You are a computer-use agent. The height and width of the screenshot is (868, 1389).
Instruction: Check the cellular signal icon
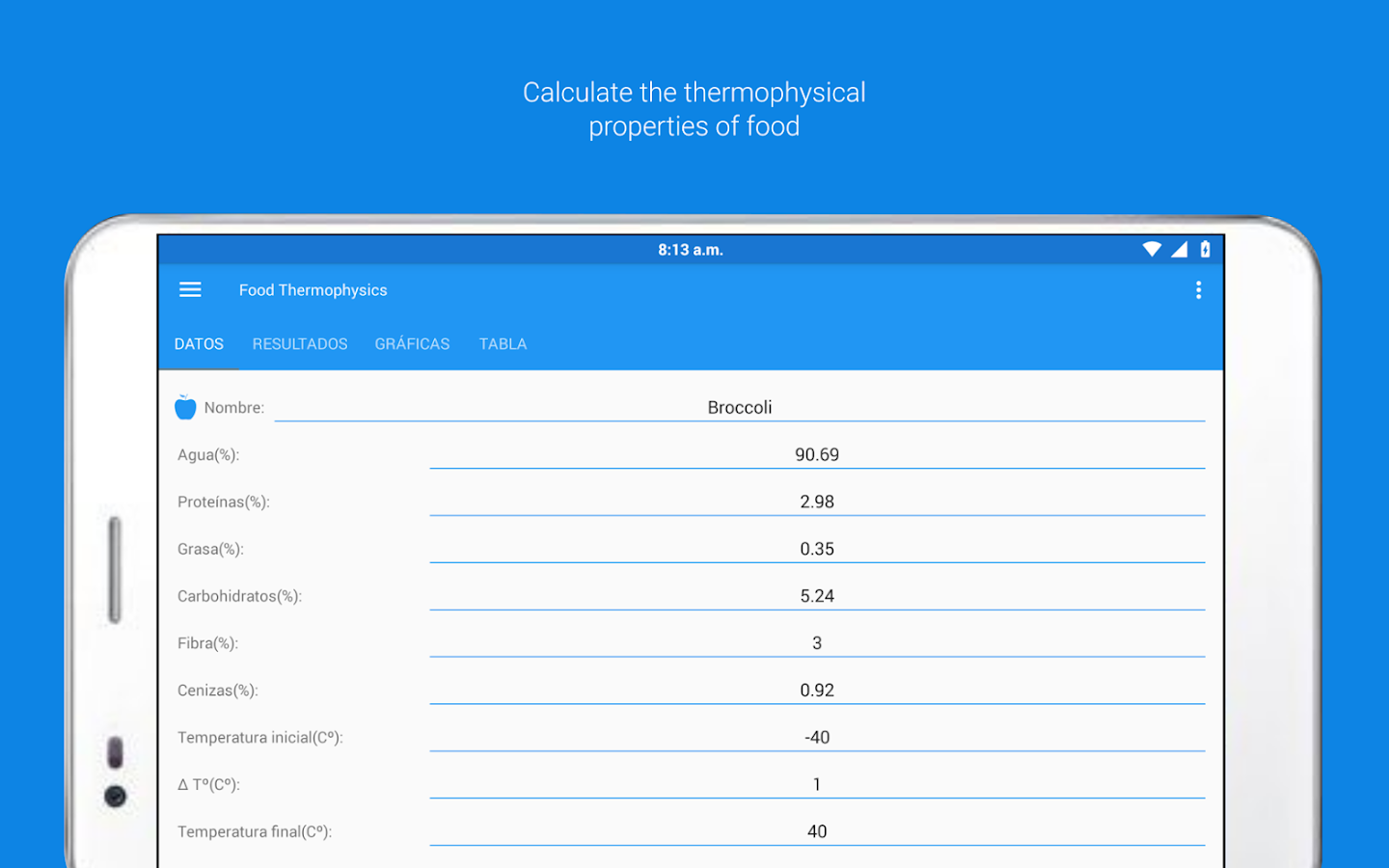1179,249
